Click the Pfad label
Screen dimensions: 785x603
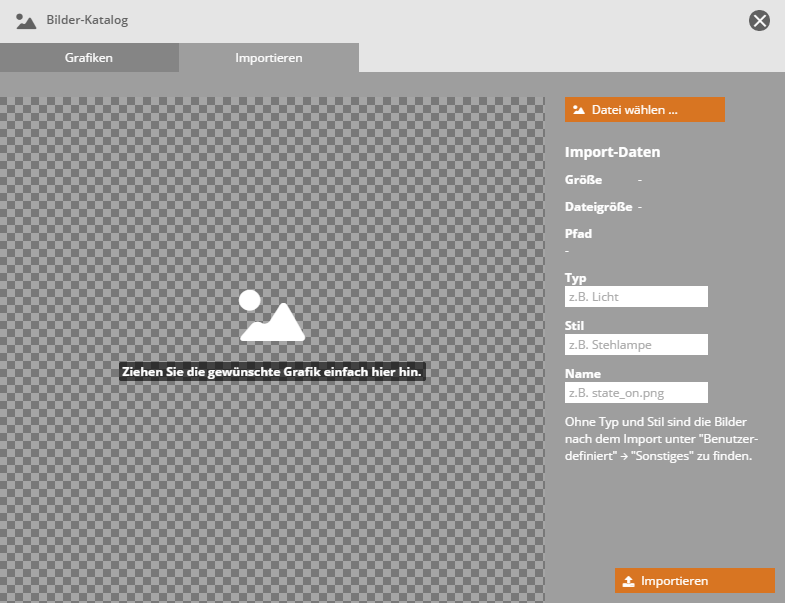tap(578, 234)
